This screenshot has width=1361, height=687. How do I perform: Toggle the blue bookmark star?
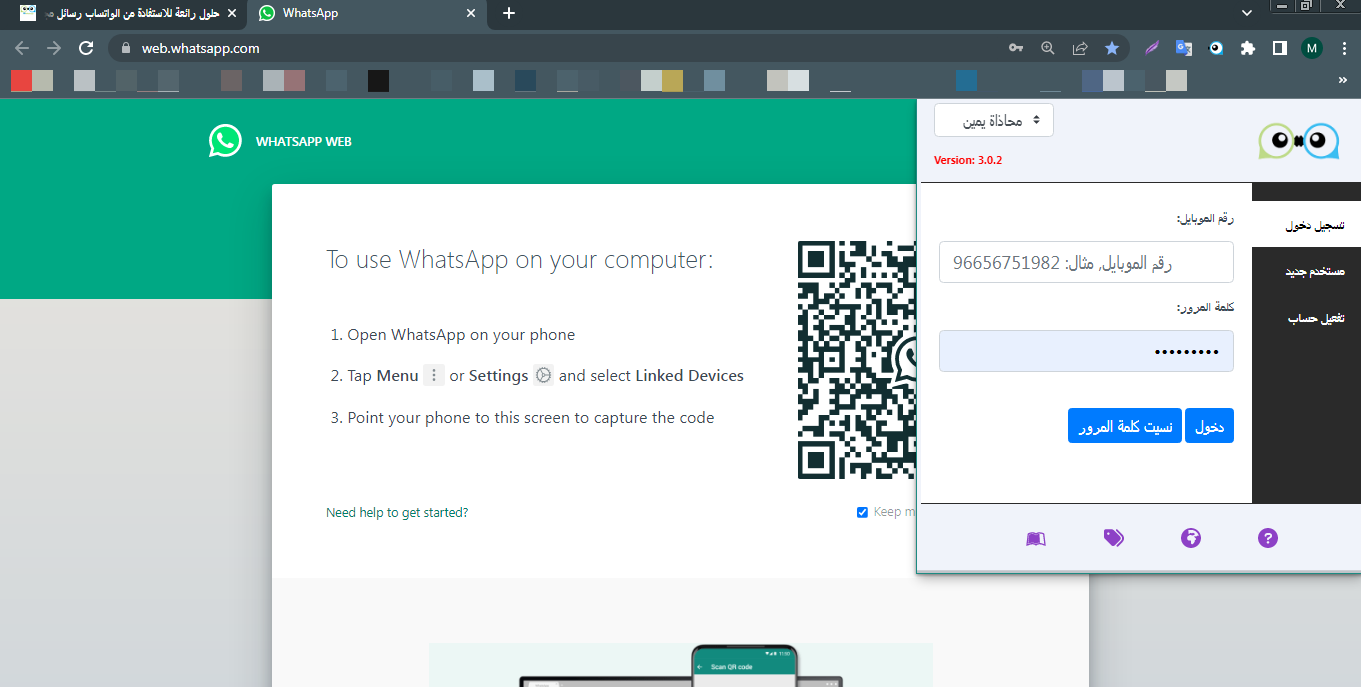coord(1112,48)
